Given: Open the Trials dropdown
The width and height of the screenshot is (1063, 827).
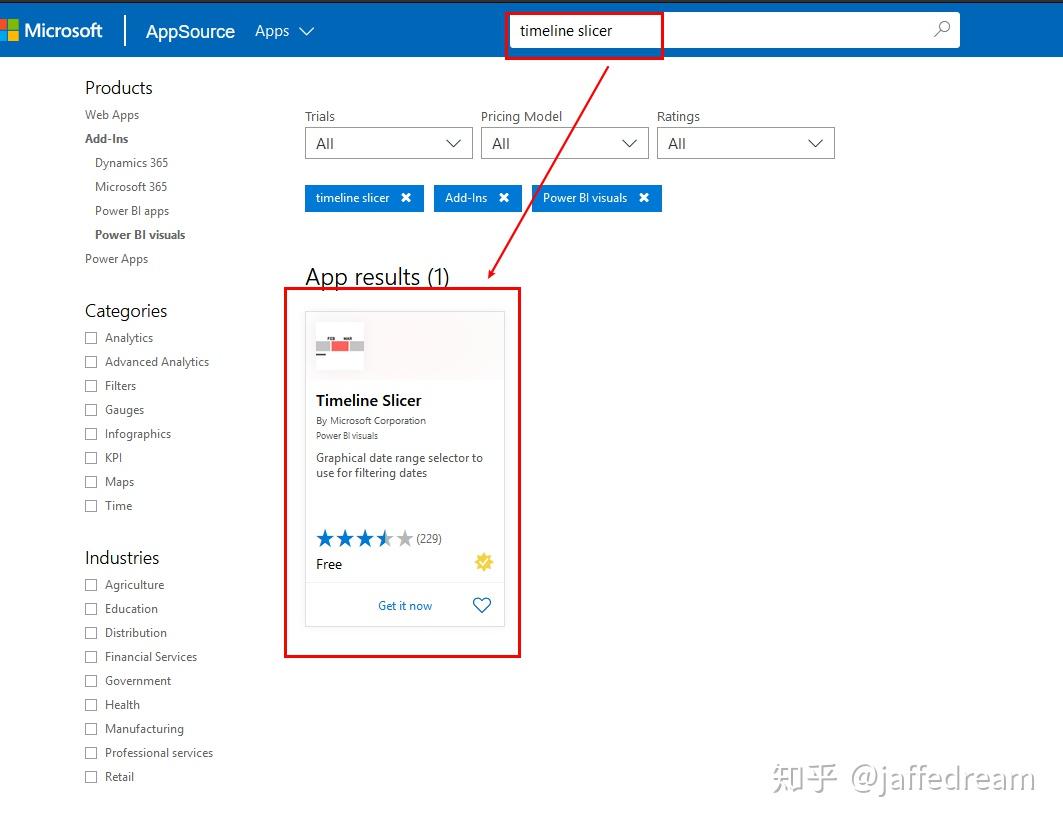Looking at the screenshot, I should pyautogui.click(x=388, y=142).
